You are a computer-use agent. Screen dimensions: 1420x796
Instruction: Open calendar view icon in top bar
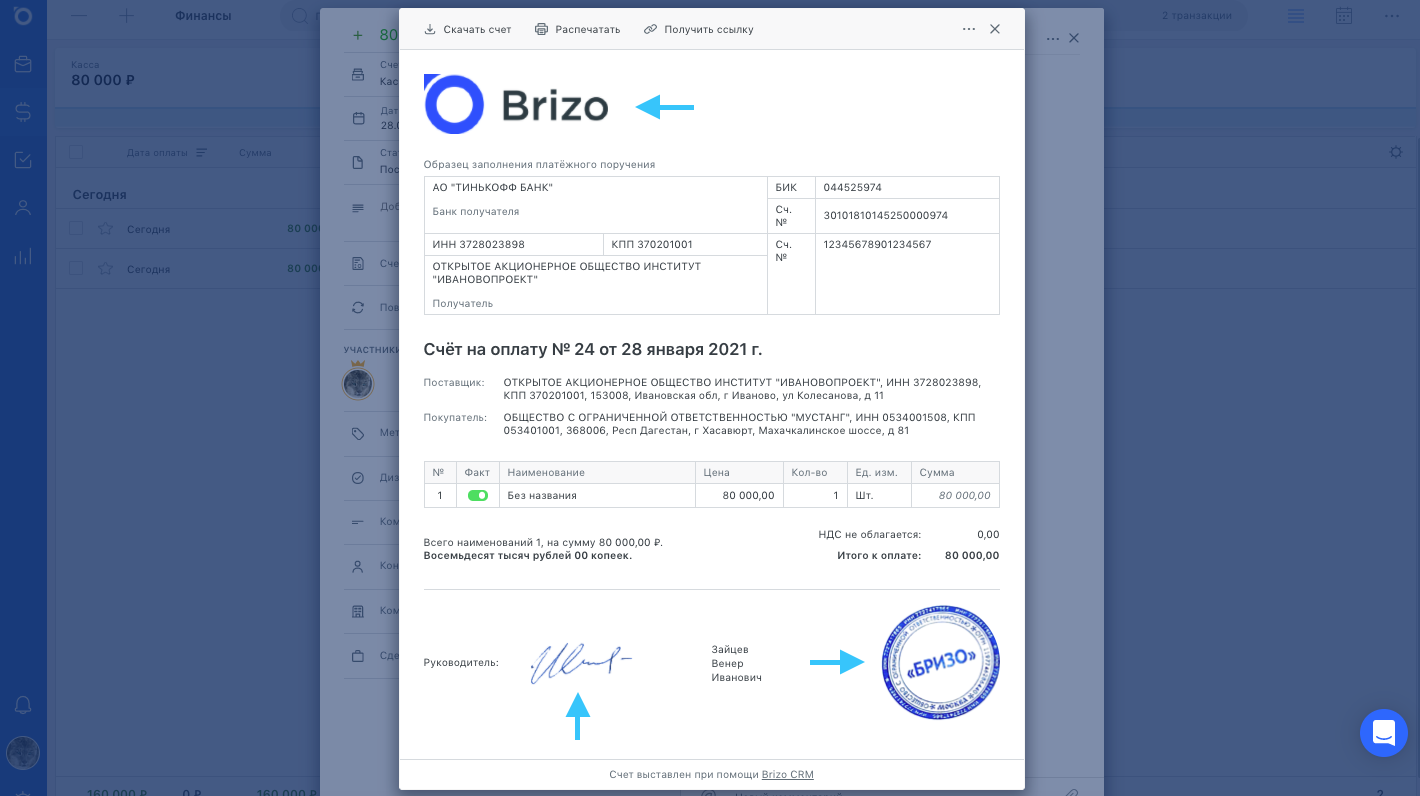[x=1344, y=16]
